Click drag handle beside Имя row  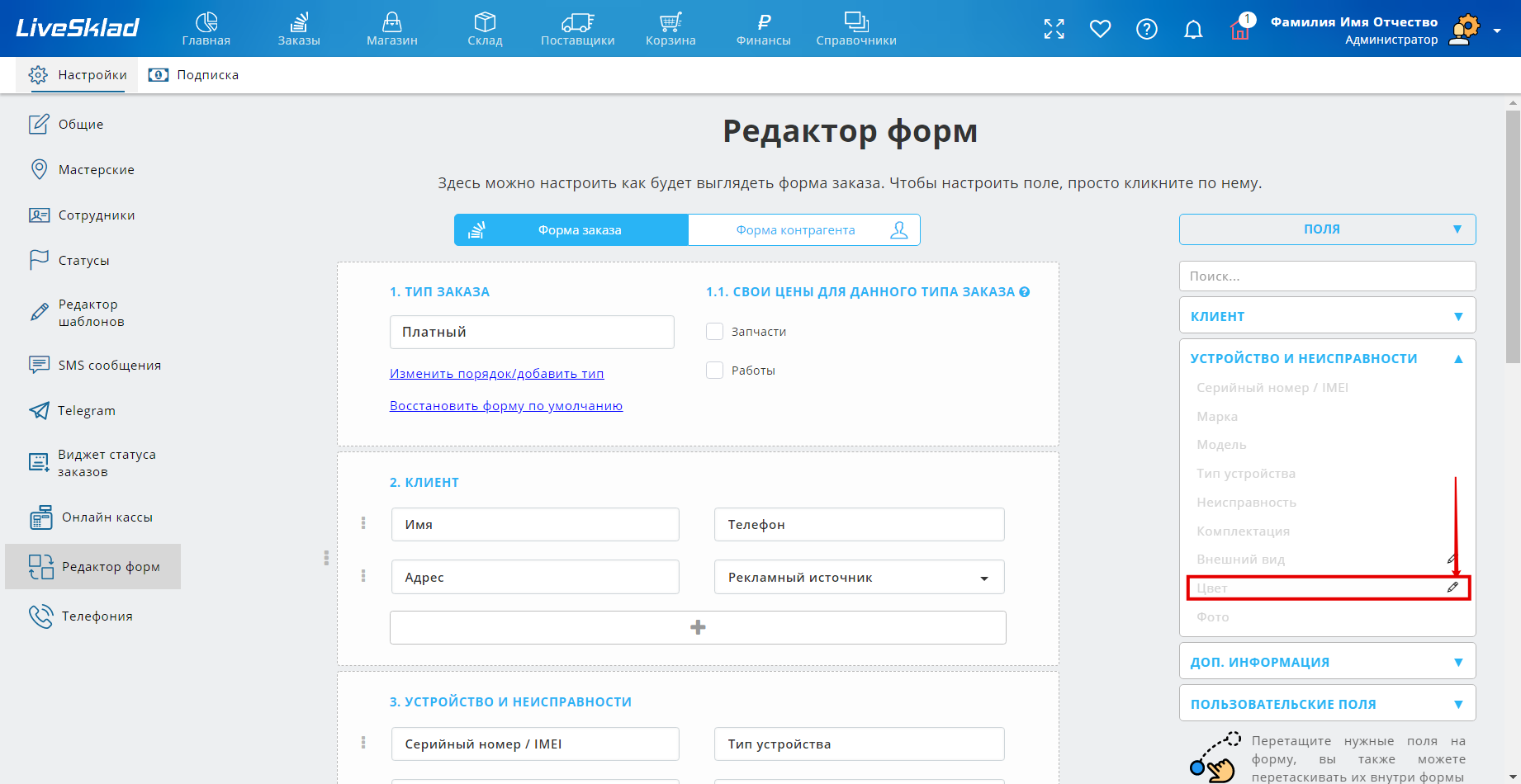click(363, 522)
